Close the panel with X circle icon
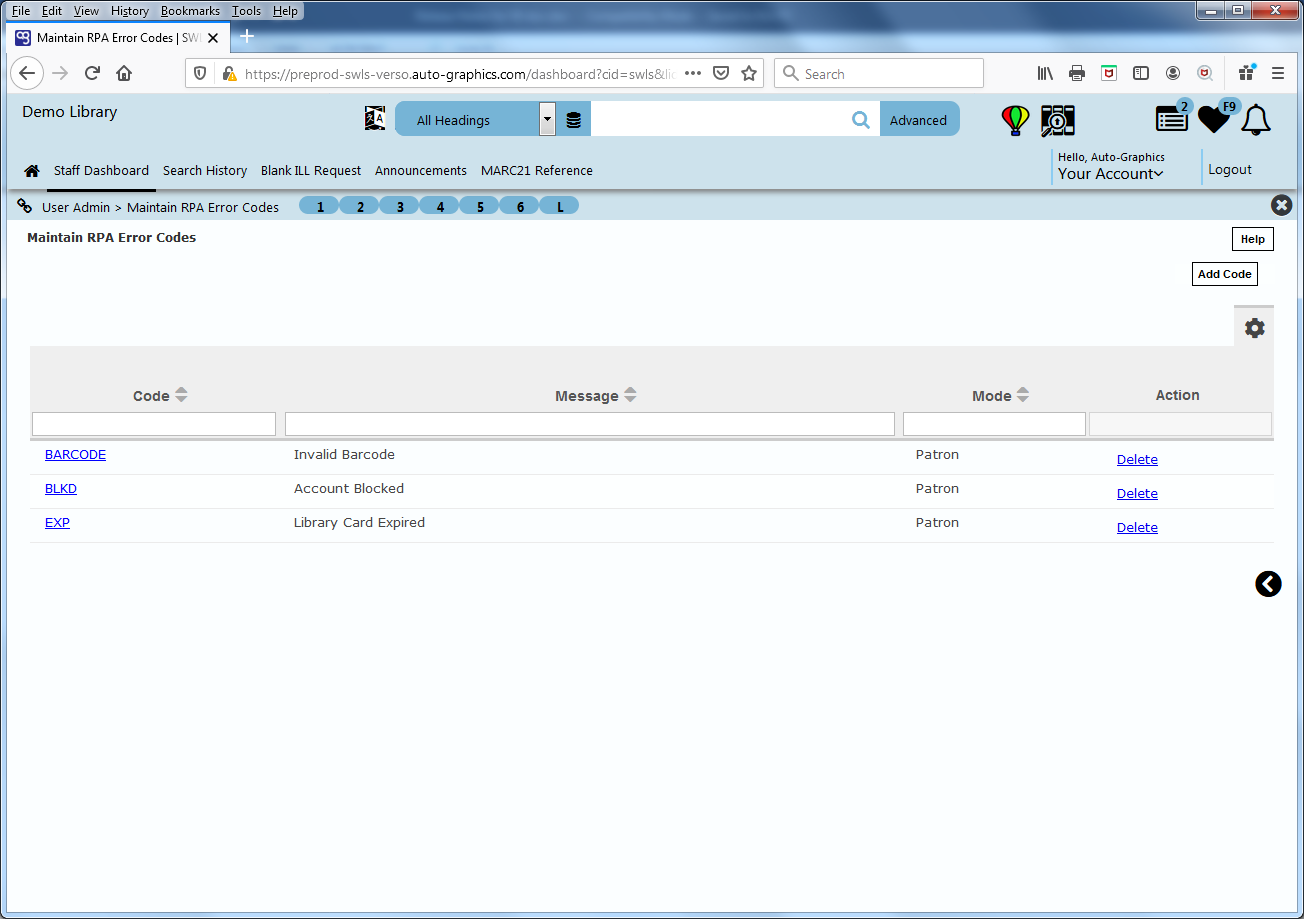Viewport: 1304px width, 919px height. [x=1281, y=205]
